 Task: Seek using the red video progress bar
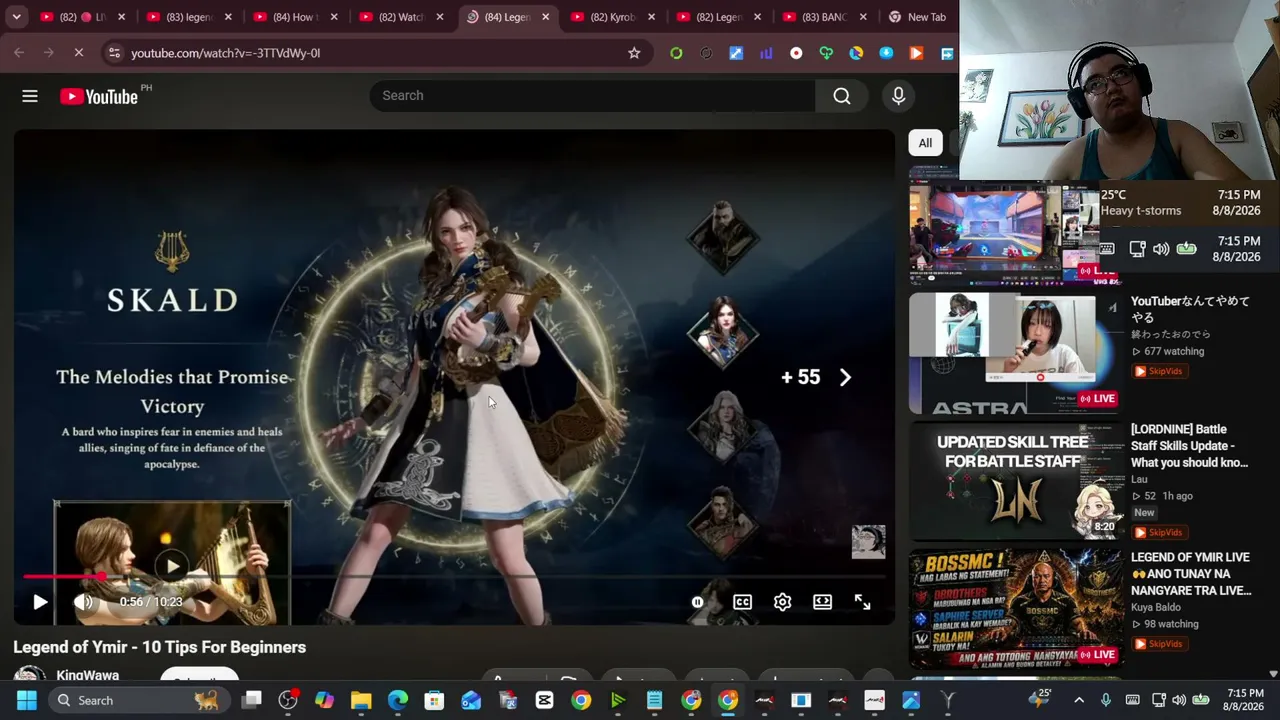pyautogui.click(x=455, y=577)
